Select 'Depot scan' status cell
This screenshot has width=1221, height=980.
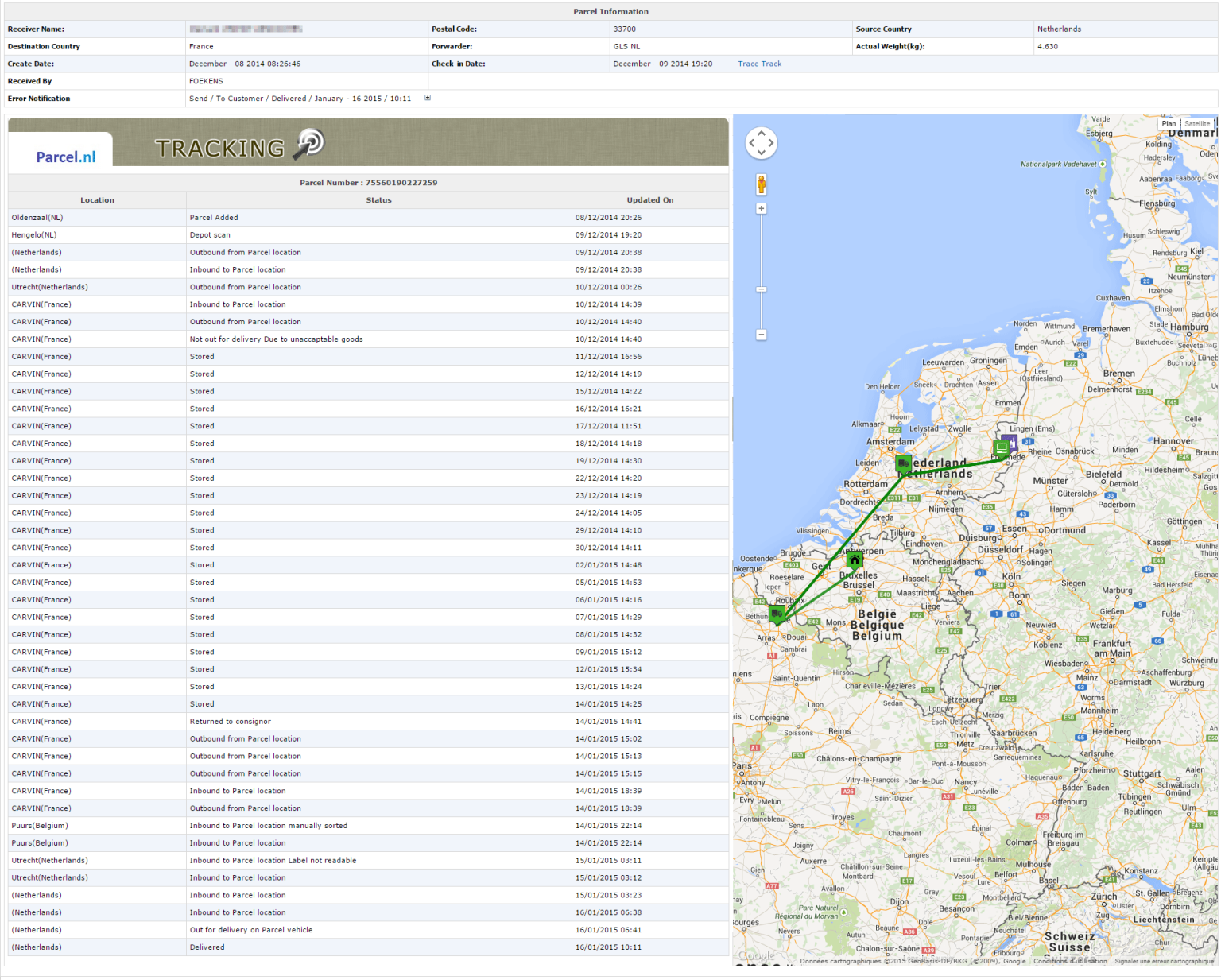pyautogui.click(x=378, y=235)
